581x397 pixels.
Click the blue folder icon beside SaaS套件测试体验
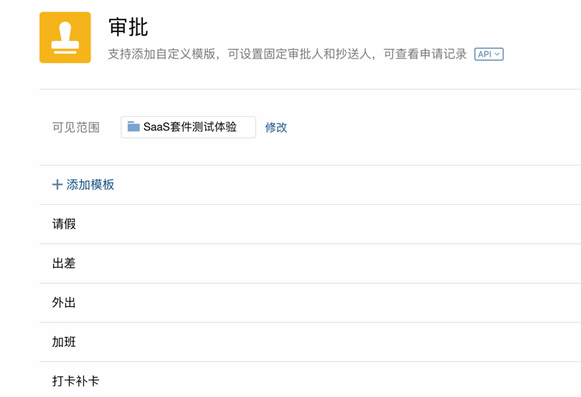[x=133, y=127]
